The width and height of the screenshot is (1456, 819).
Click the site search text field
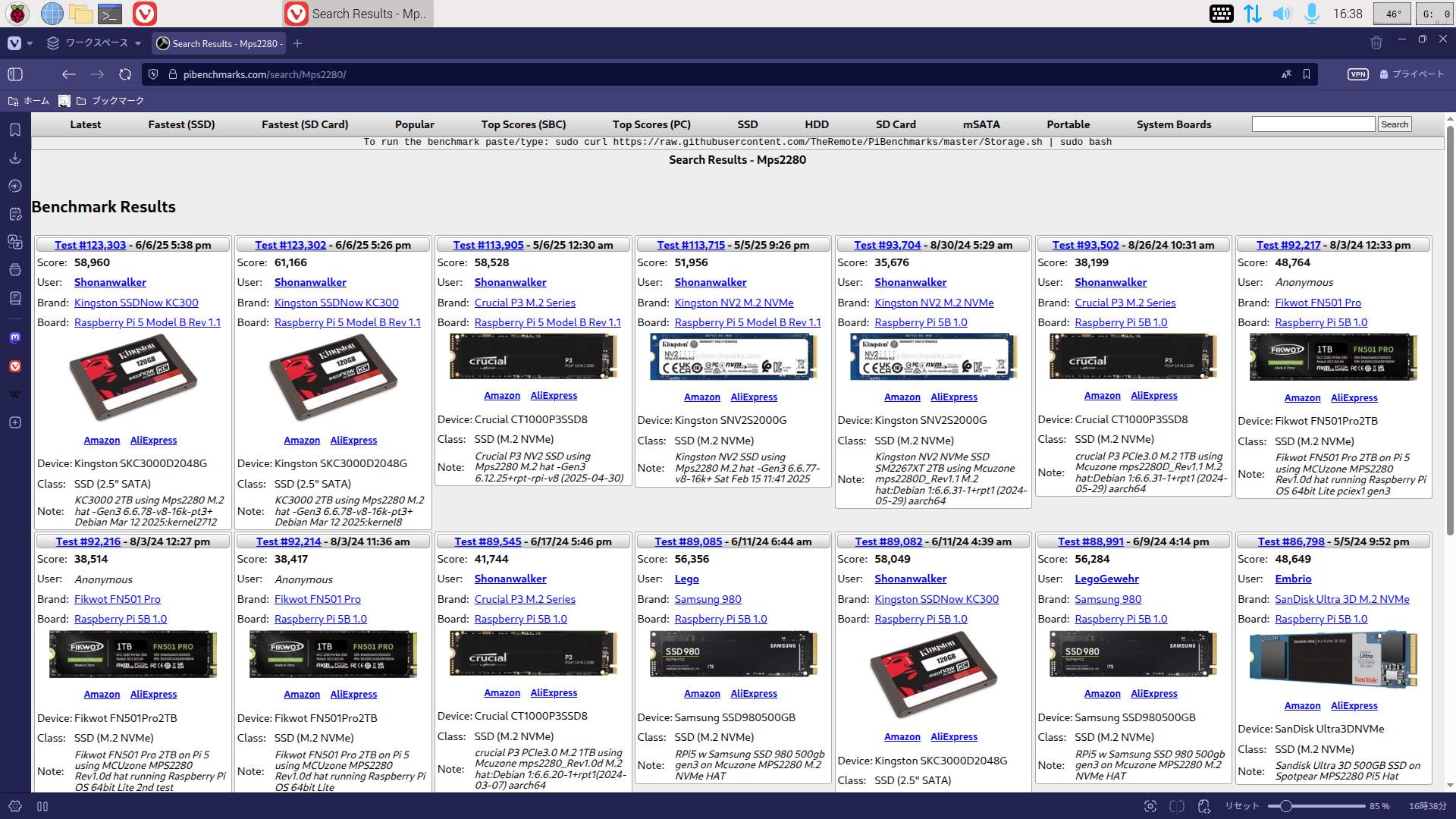1313,124
